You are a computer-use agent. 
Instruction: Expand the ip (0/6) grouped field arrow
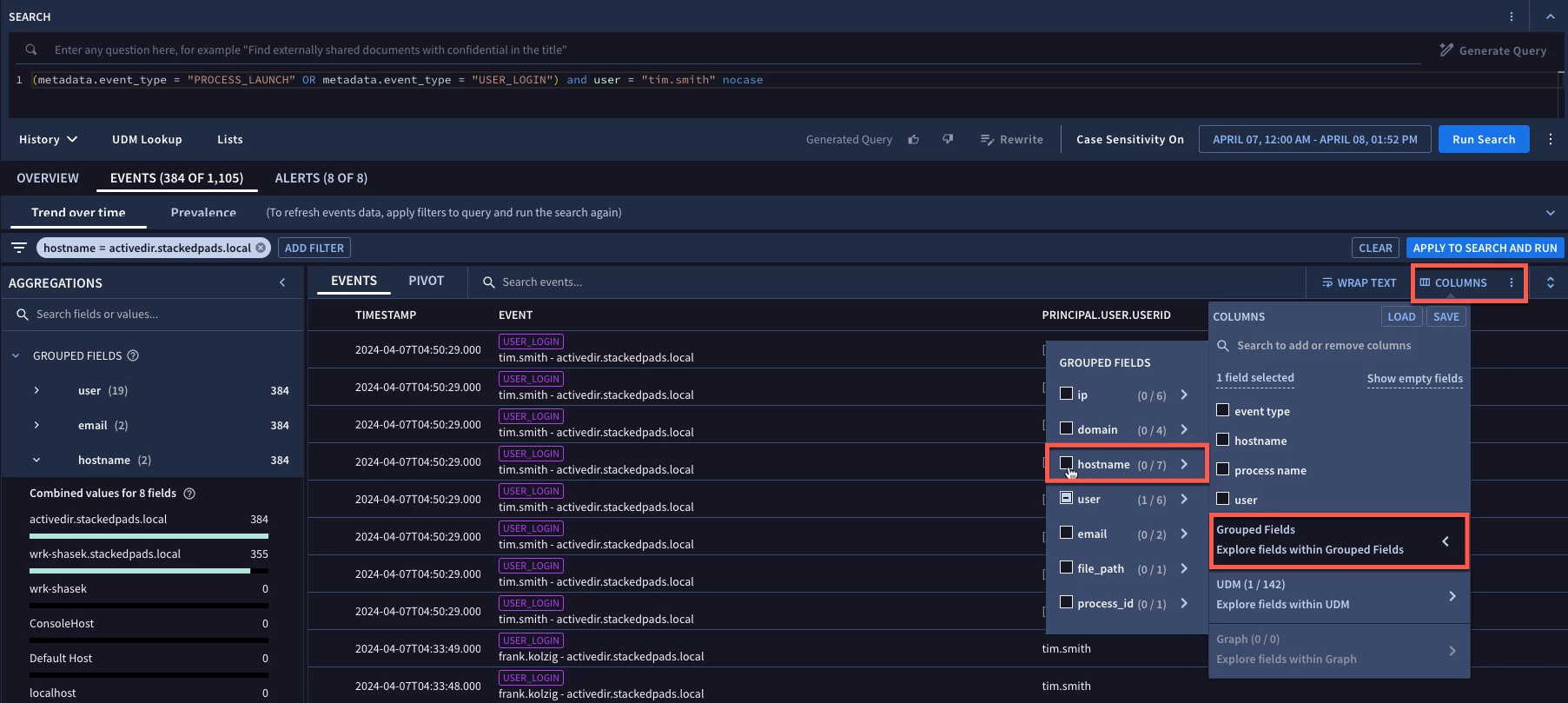click(1184, 395)
